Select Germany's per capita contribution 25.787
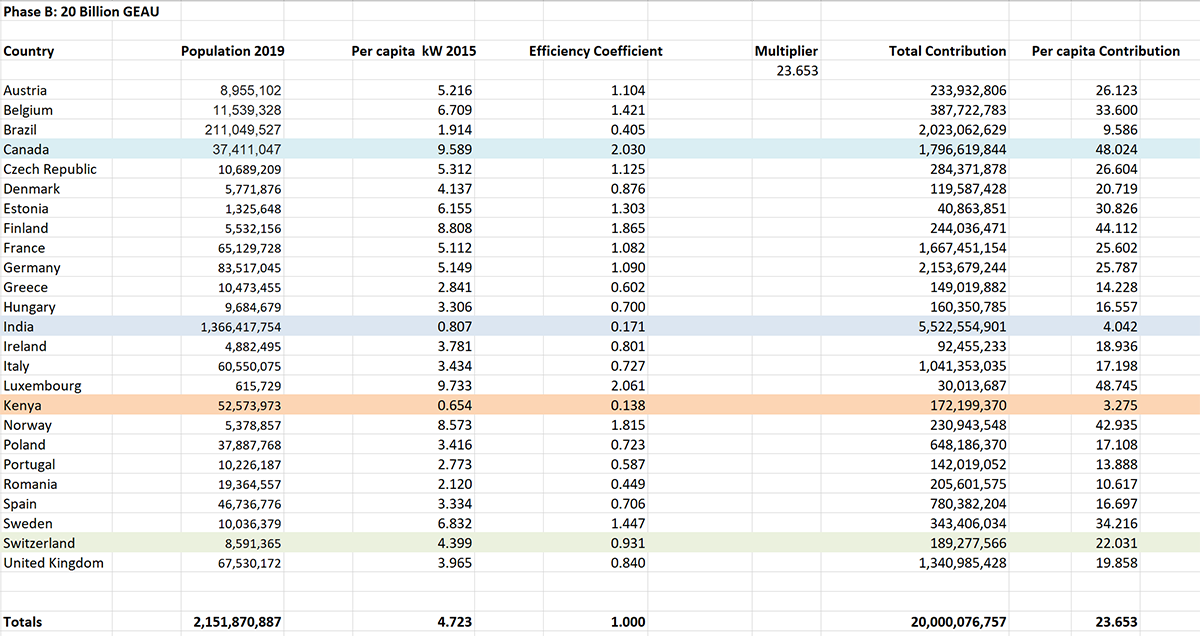Image resolution: width=1200 pixels, height=636 pixels. click(1116, 268)
